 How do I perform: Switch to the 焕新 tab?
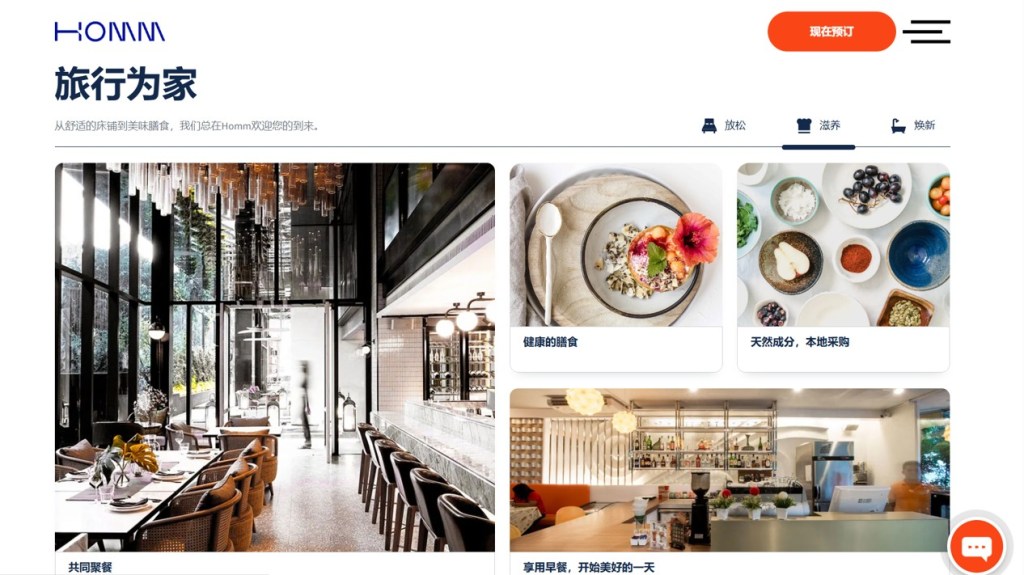pyautogui.click(x=913, y=125)
